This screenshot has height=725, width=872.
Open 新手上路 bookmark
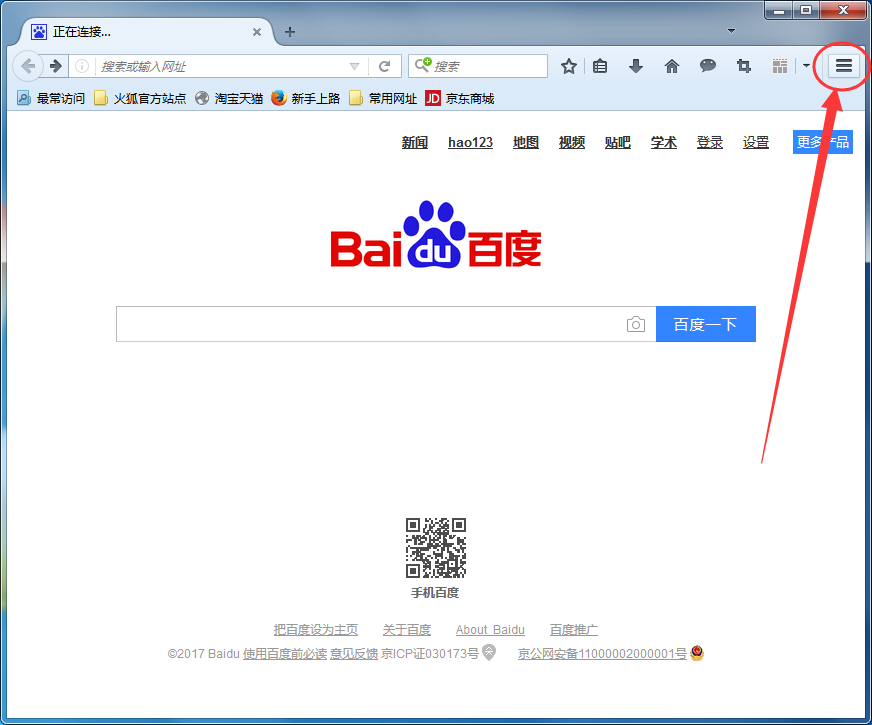[305, 98]
